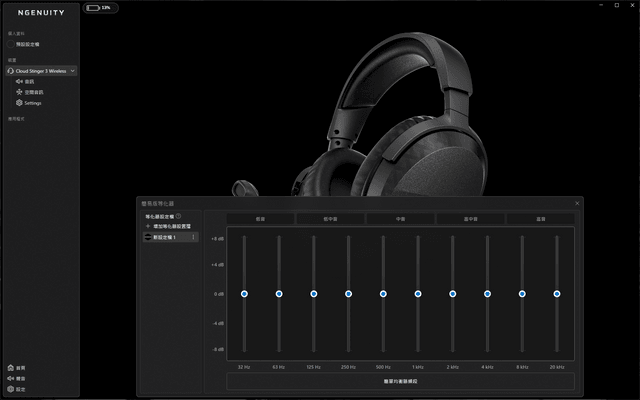Click the 250 Hz slider handle
The width and height of the screenshot is (640, 400).
click(348, 294)
